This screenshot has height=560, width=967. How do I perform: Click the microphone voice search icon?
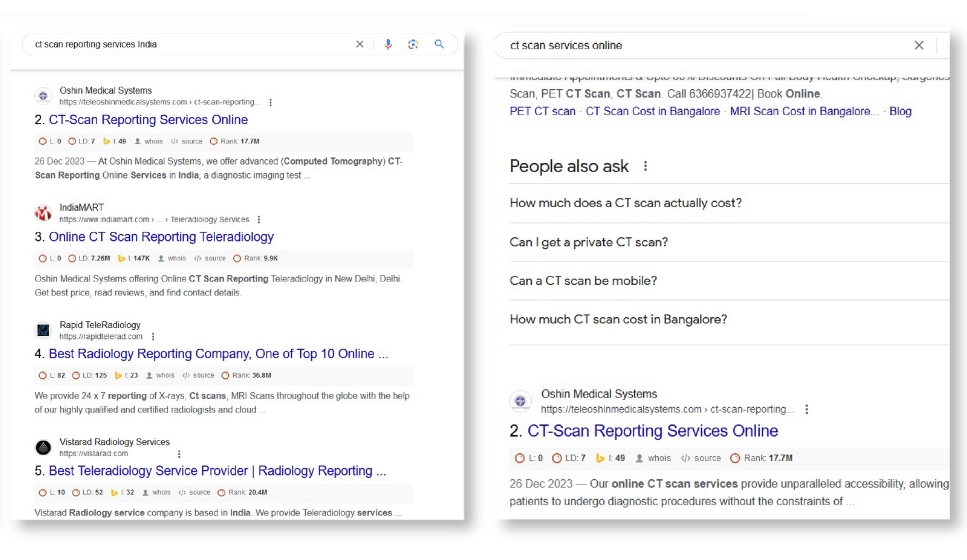(x=388, y=44)
